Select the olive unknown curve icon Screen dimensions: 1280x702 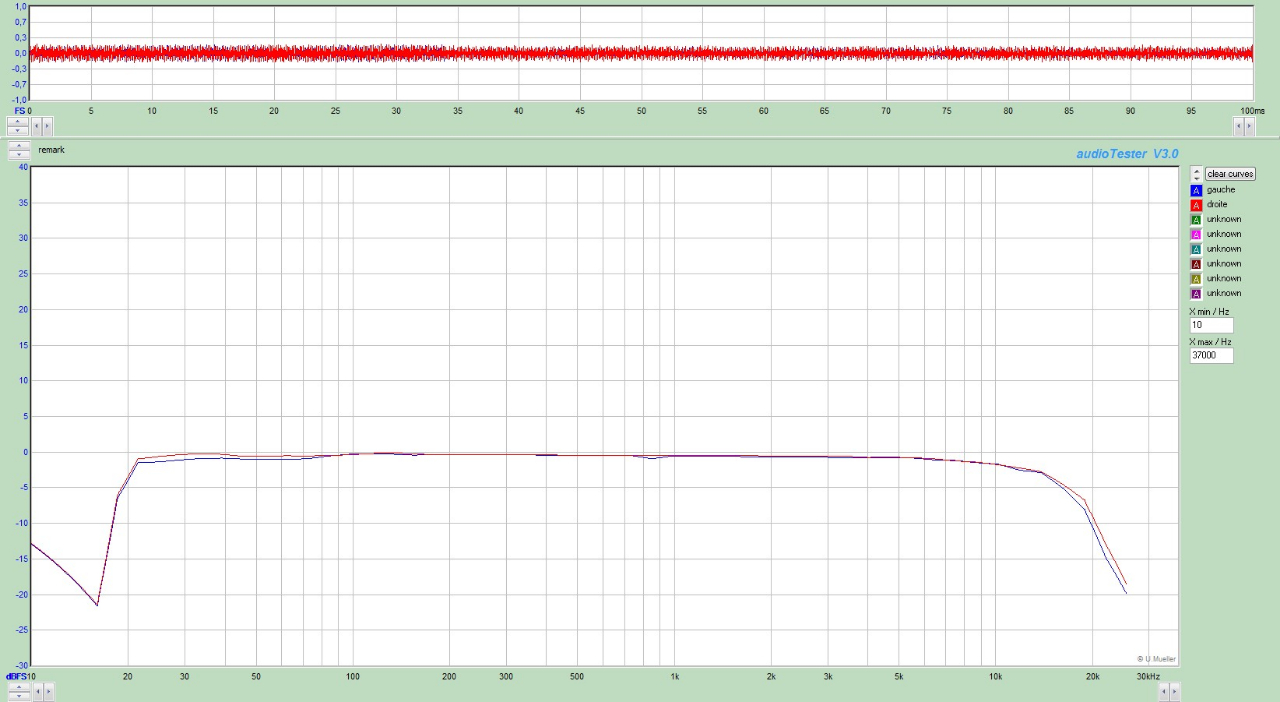tap(1197, 278)
